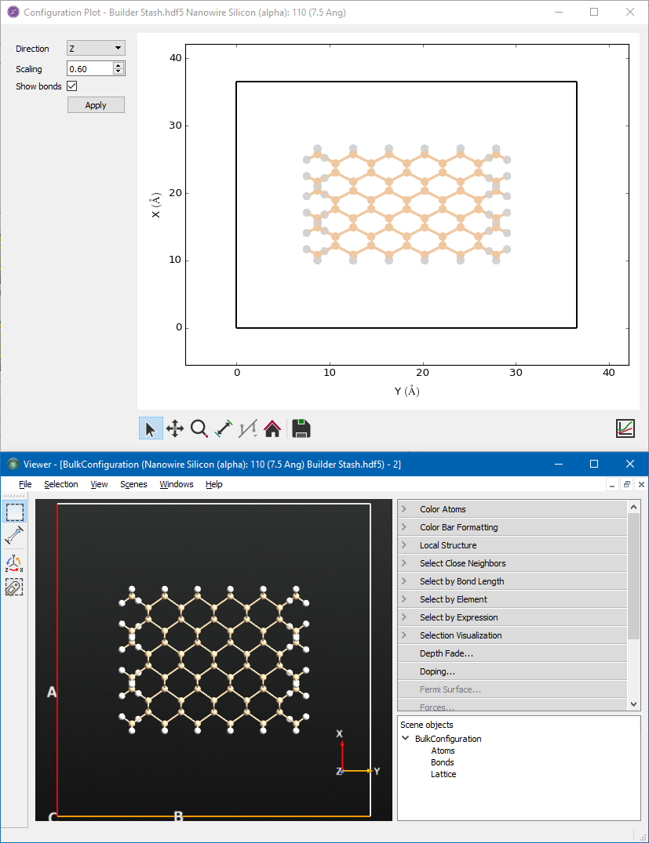The width and height of the screenshot is (649, 843).
Task: Select the rectangle selection tool in Viewer
Action: click(15, 512)
